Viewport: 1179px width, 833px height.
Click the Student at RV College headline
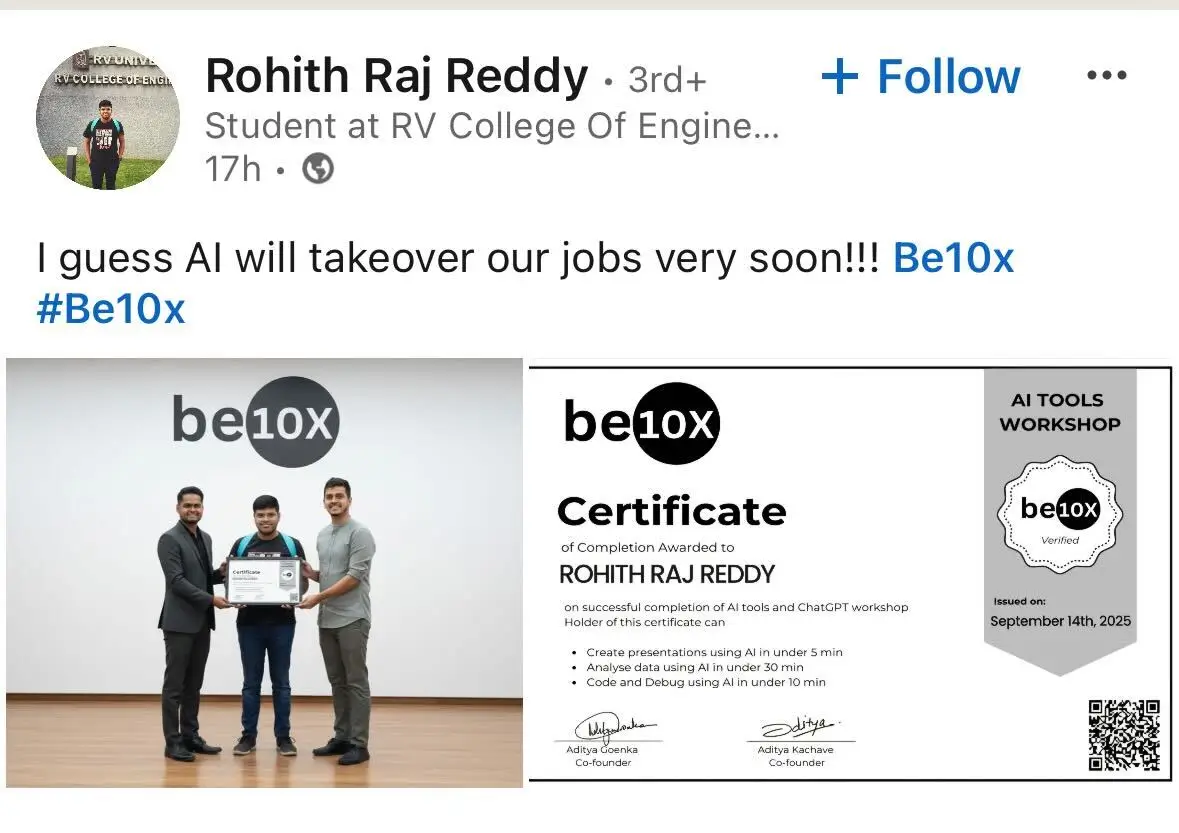(491, 126)
